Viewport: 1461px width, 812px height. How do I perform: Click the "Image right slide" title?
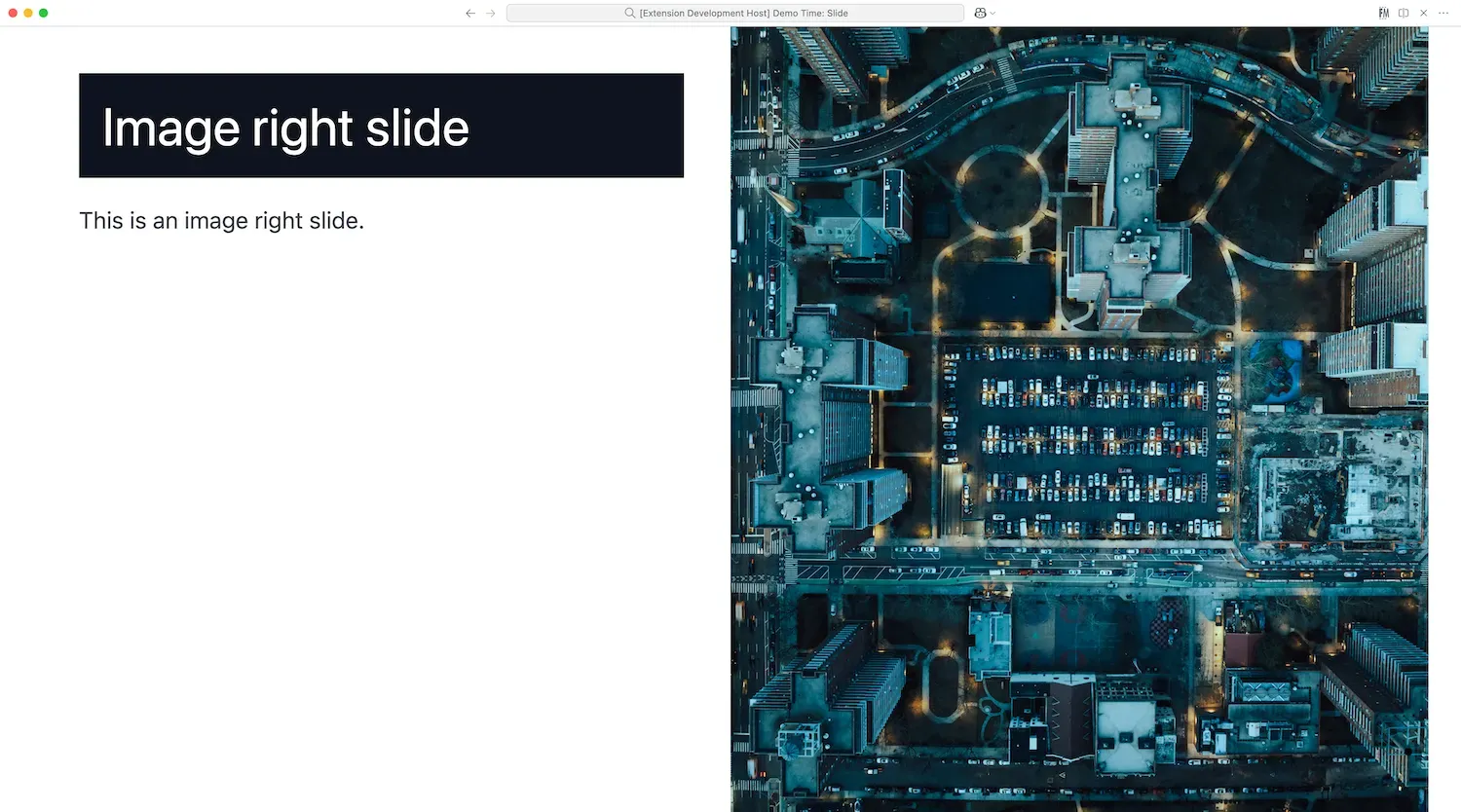(285, 128)
